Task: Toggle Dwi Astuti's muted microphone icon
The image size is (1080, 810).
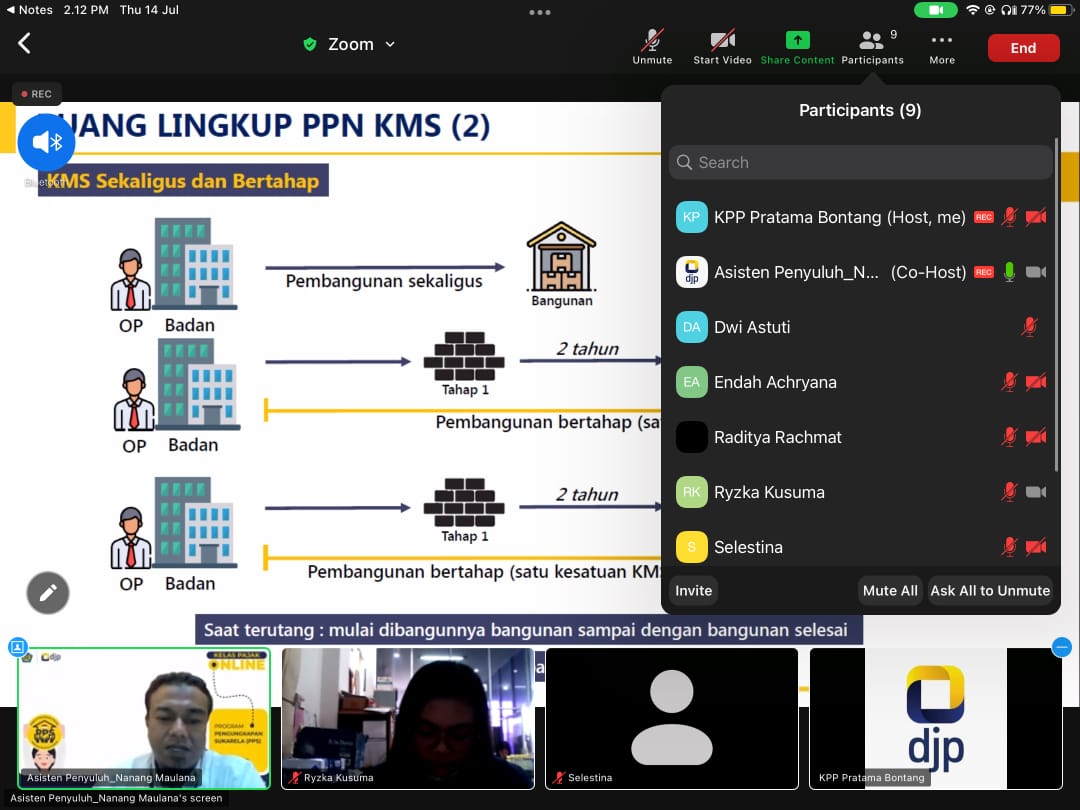Action: coord(1029,327)
